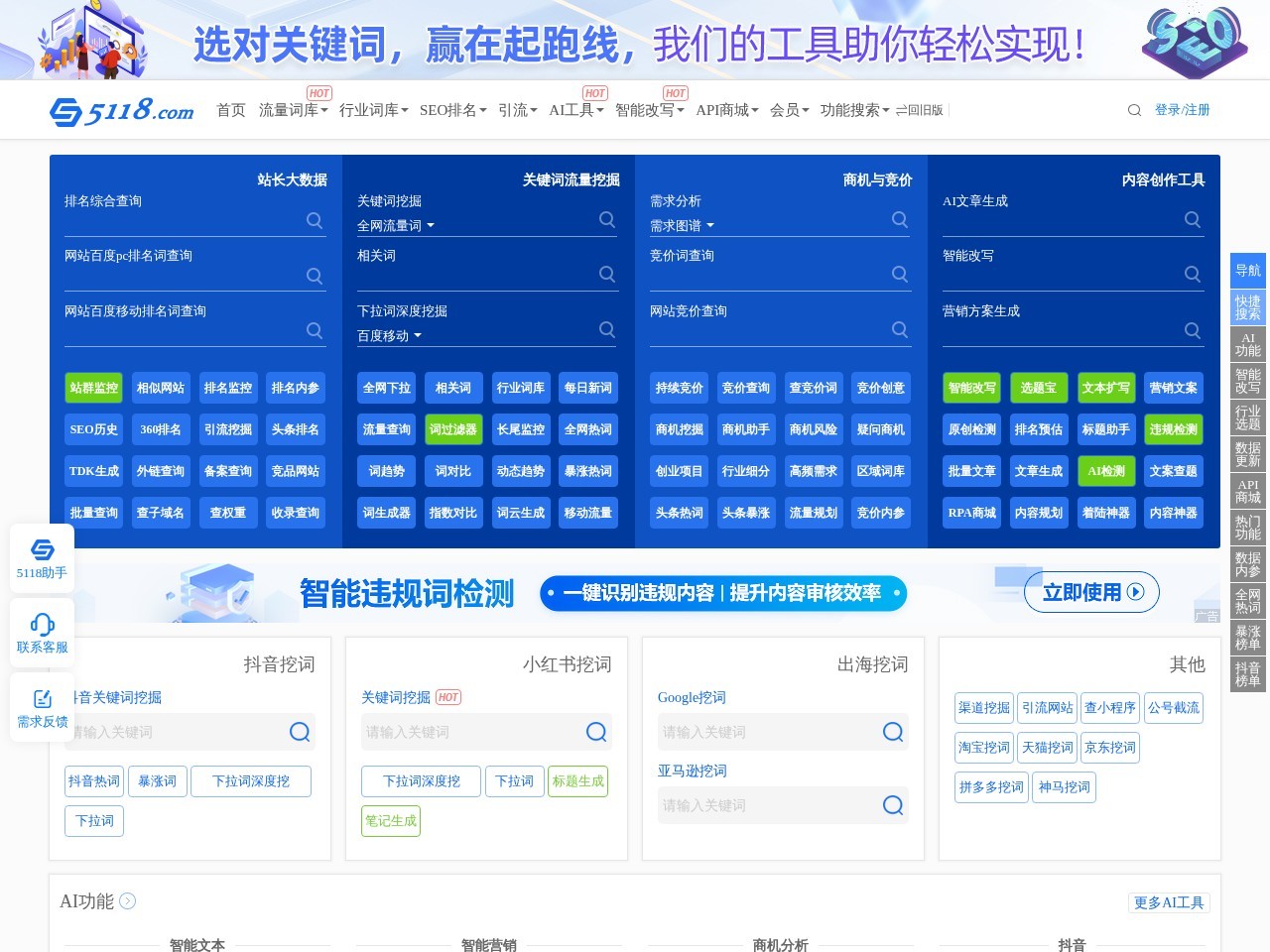Click search icon in Google挖词 field
This screenshot has height=952, width=1270.
coord(893,732)
